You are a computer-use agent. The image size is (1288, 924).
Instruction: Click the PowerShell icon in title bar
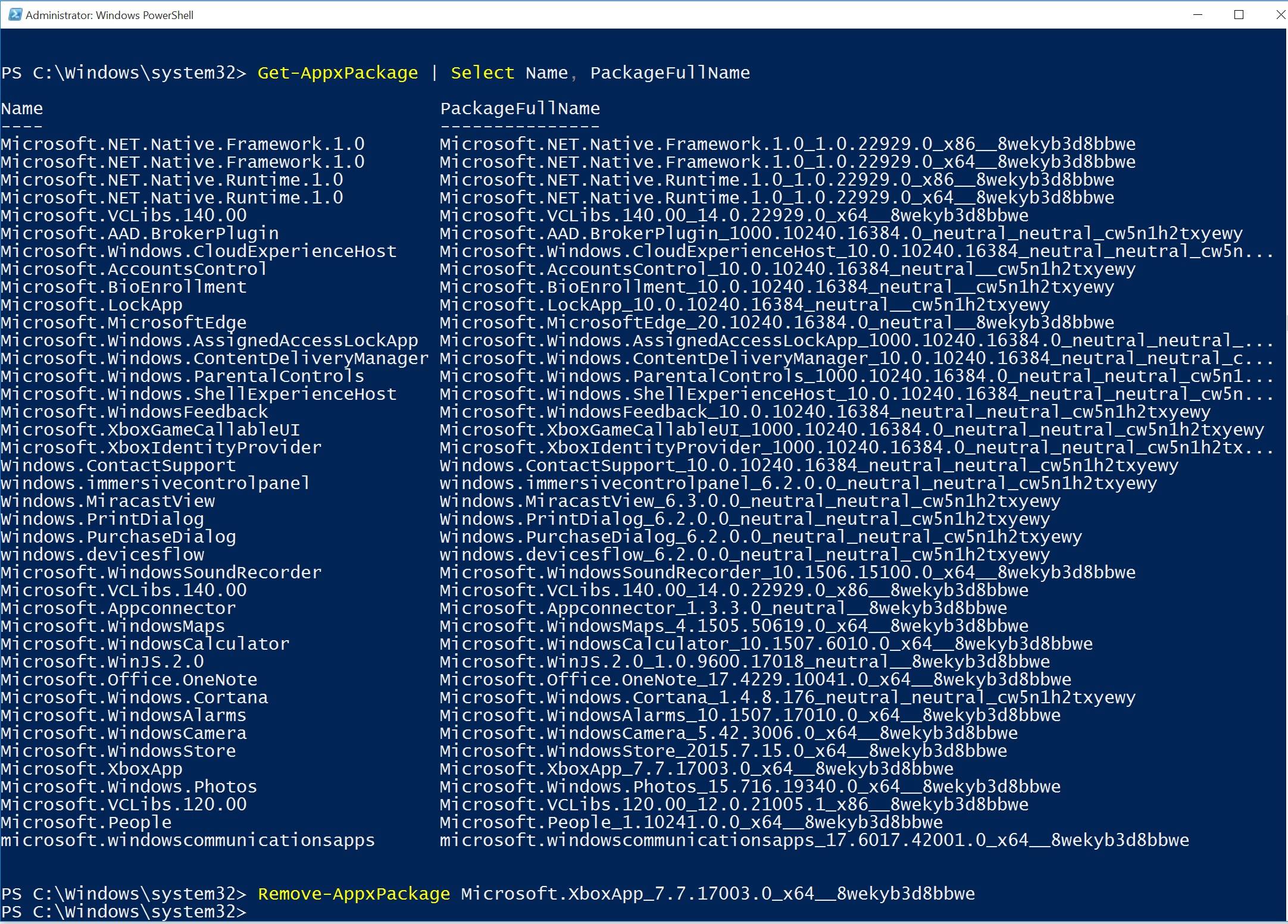click(14, 14)
